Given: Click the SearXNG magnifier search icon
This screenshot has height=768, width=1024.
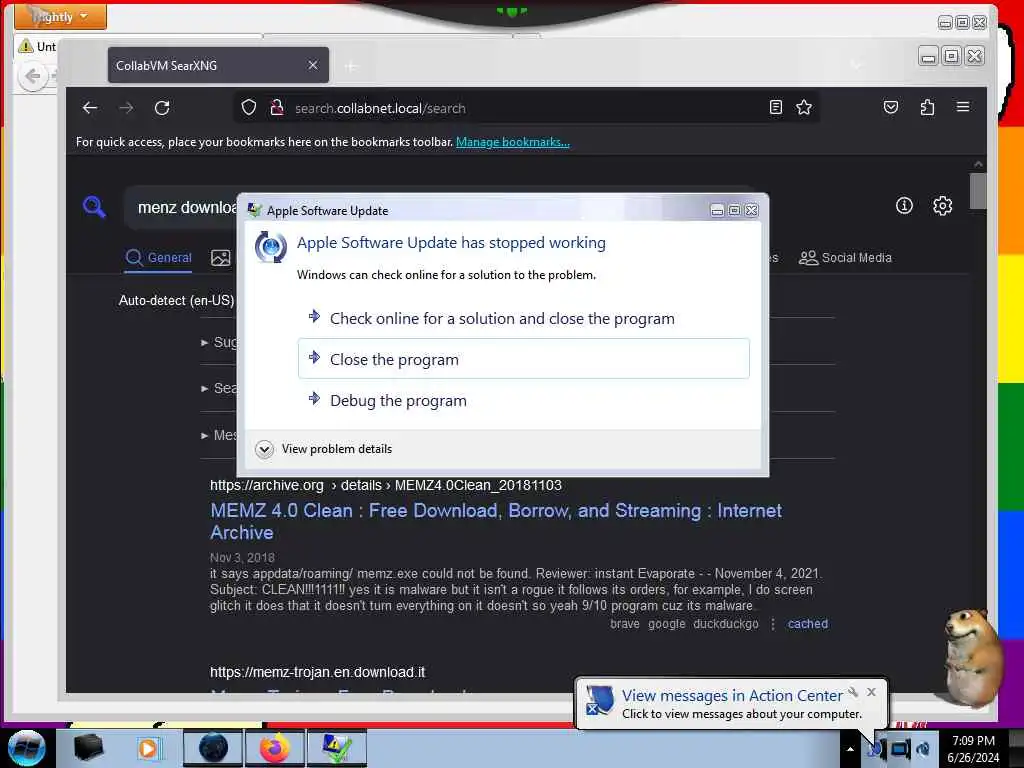Looking at the screenshot, I should click(94, 207).
